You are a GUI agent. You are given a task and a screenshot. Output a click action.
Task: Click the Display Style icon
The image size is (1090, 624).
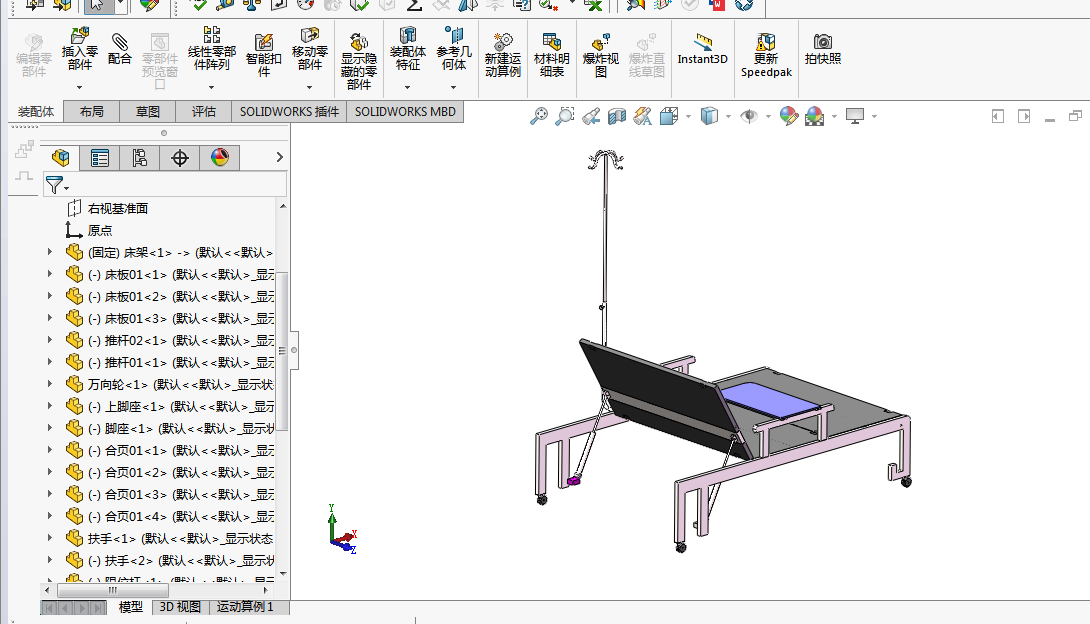click(x=708, y=116)
